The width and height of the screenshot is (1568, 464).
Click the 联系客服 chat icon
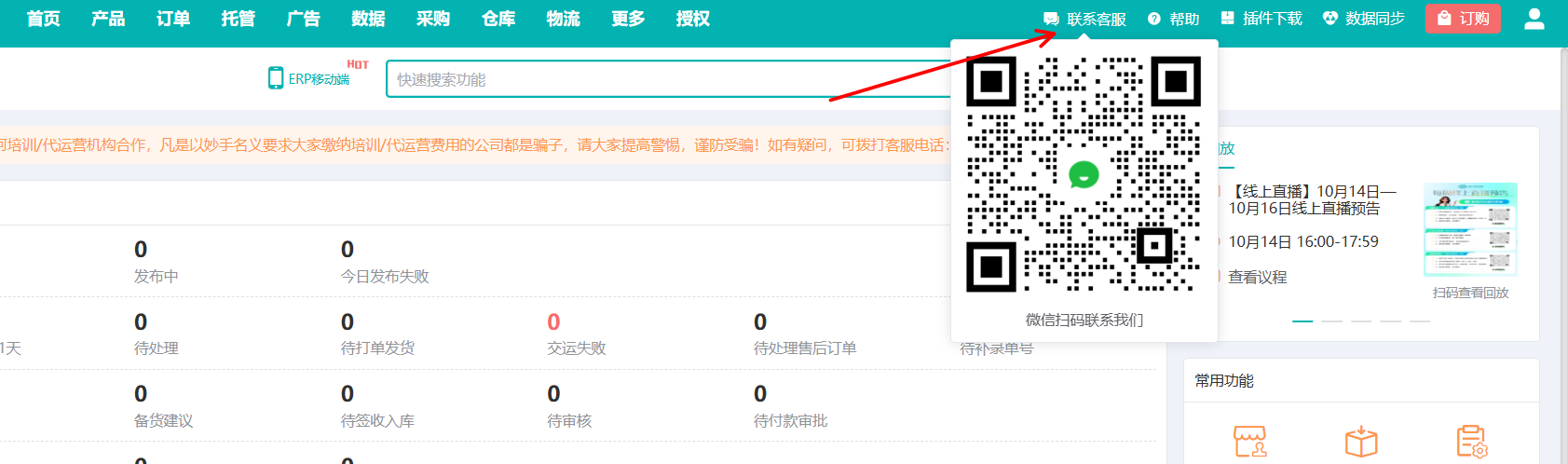(x=1051, y=19)
